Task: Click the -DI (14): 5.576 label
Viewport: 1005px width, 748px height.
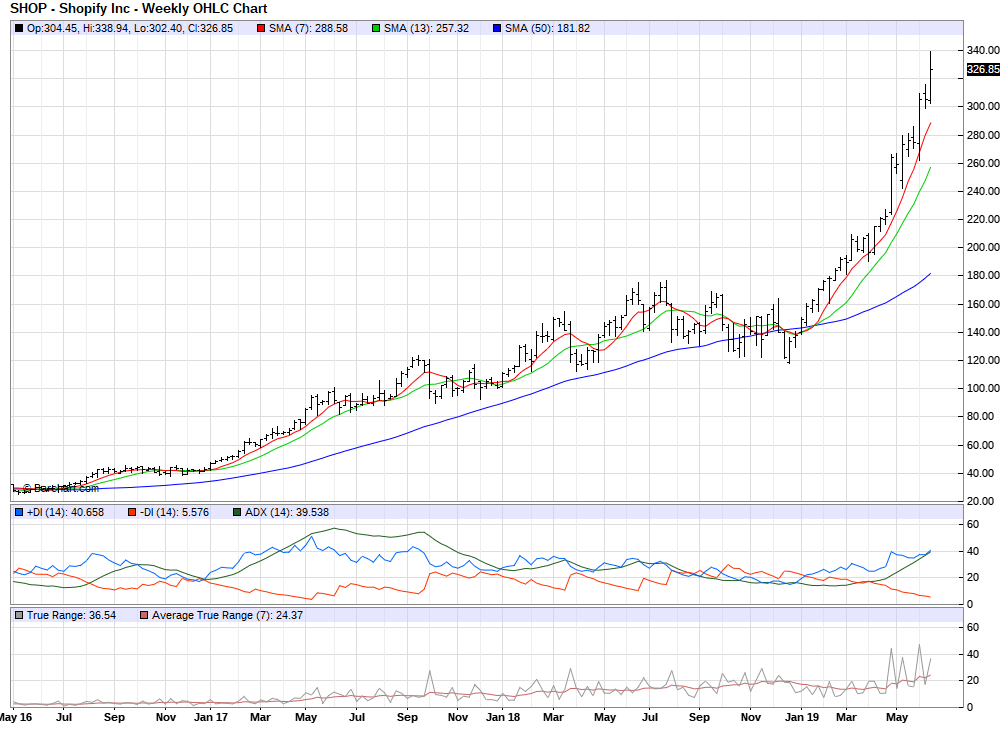Action: [x=174, y=512]
